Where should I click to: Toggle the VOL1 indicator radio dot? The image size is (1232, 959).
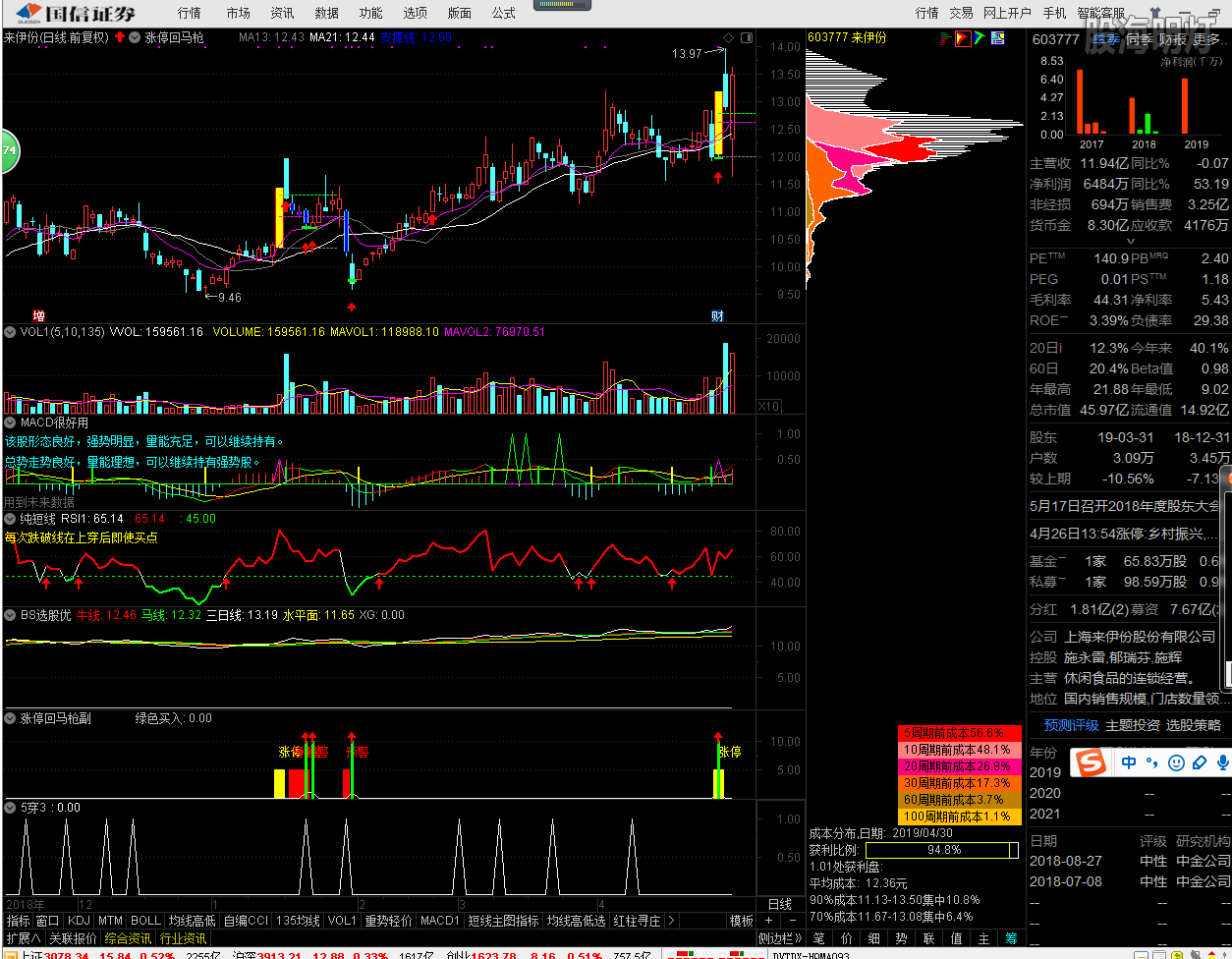click(11, 332)
